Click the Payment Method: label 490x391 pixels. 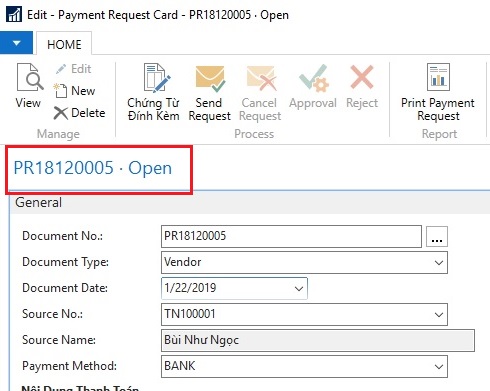coord(69,366)
